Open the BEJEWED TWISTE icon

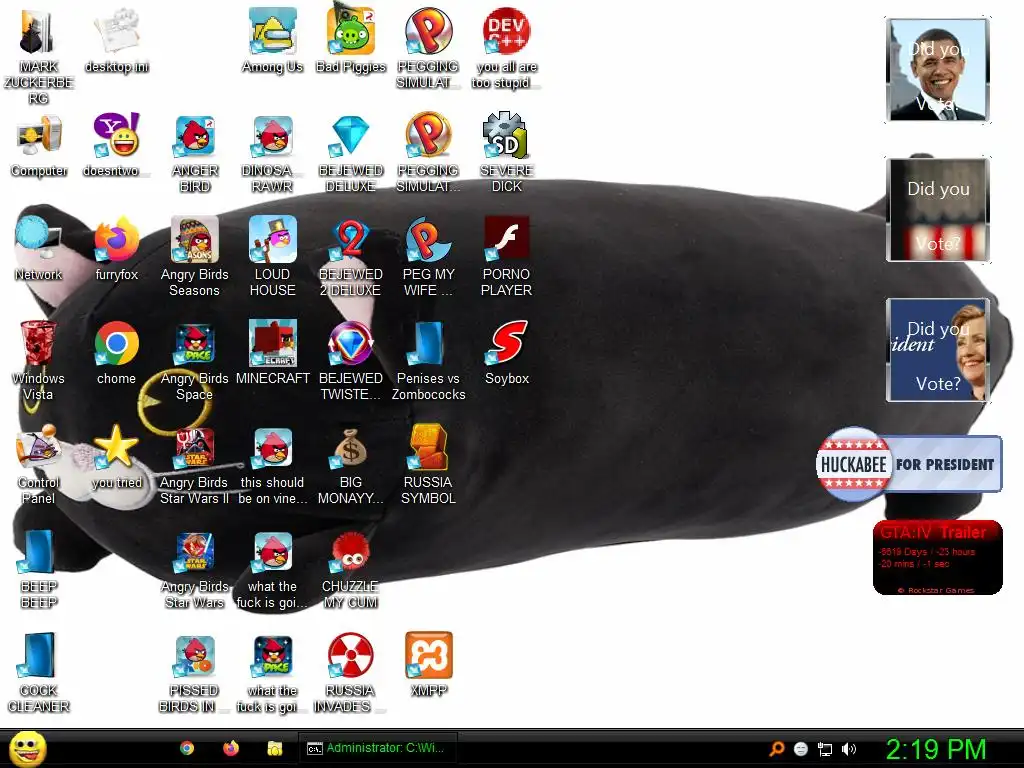click(x=351, y=343)
